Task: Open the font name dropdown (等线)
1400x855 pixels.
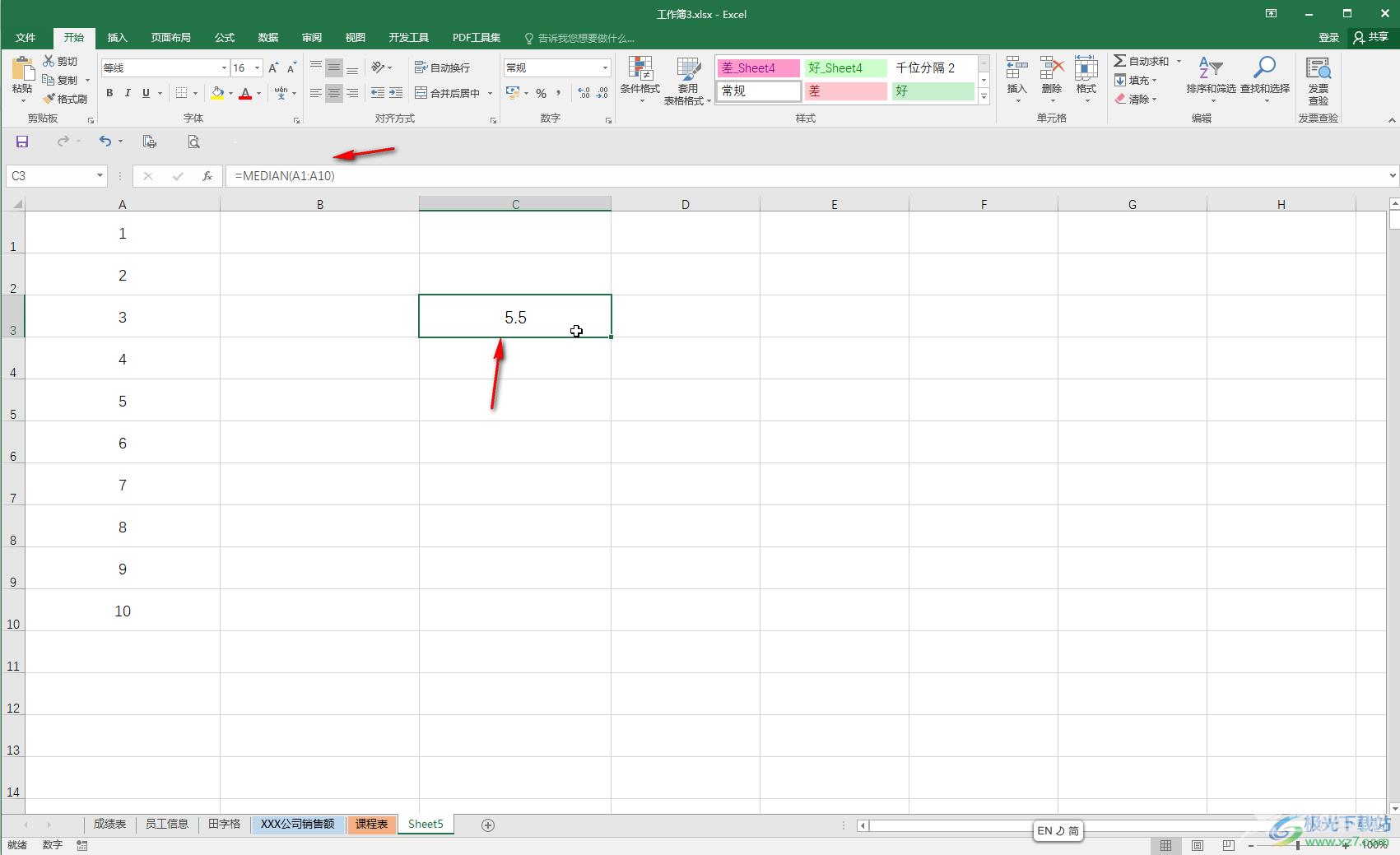Action: pyautogui.click(x=223, y=67)
